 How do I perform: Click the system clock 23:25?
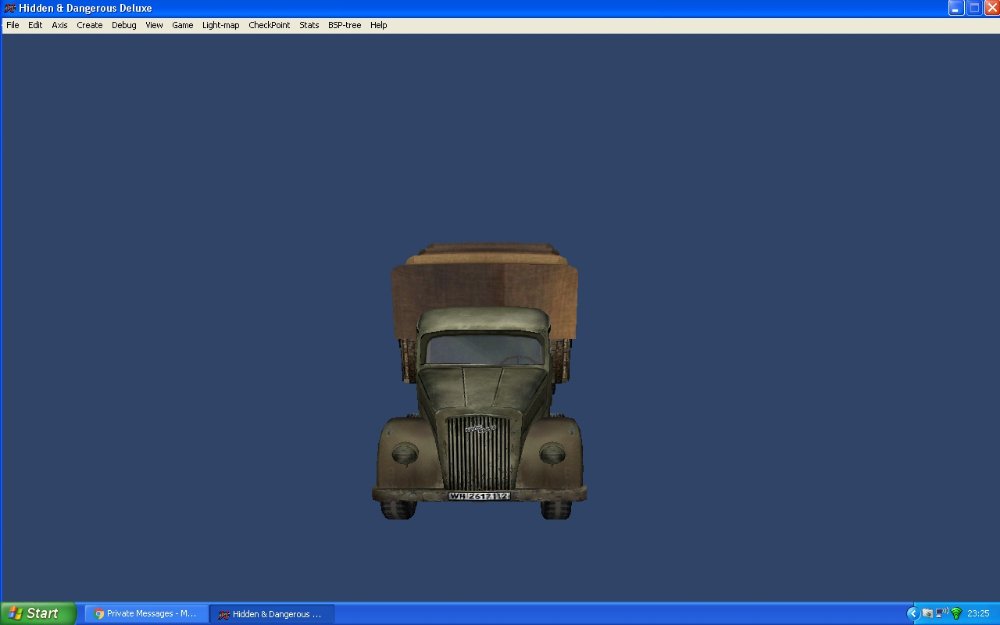978,614
